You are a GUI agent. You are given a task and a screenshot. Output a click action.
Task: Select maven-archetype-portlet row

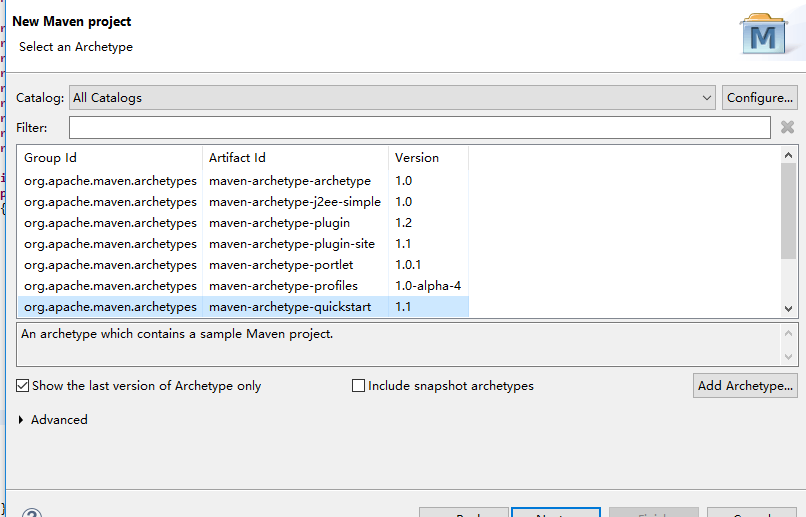[243, 265]
